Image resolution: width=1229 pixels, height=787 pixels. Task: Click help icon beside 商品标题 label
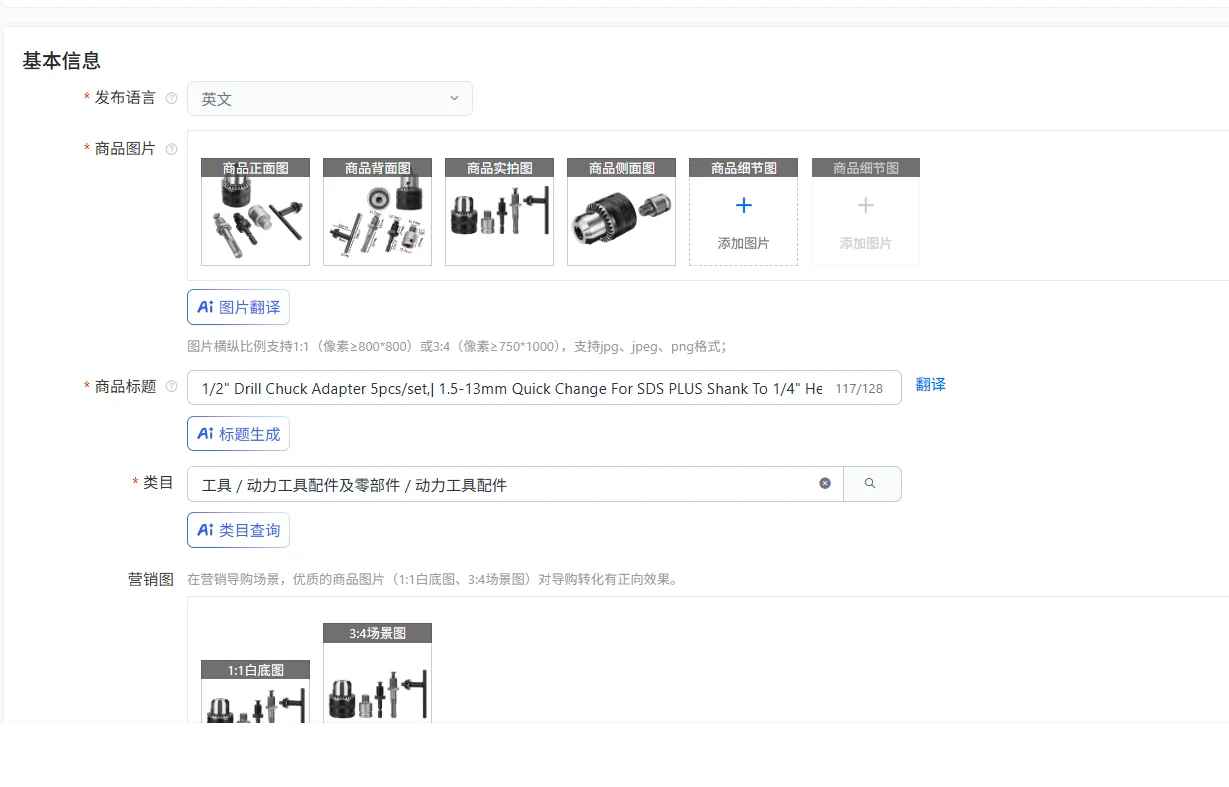[x=171, y=387]
